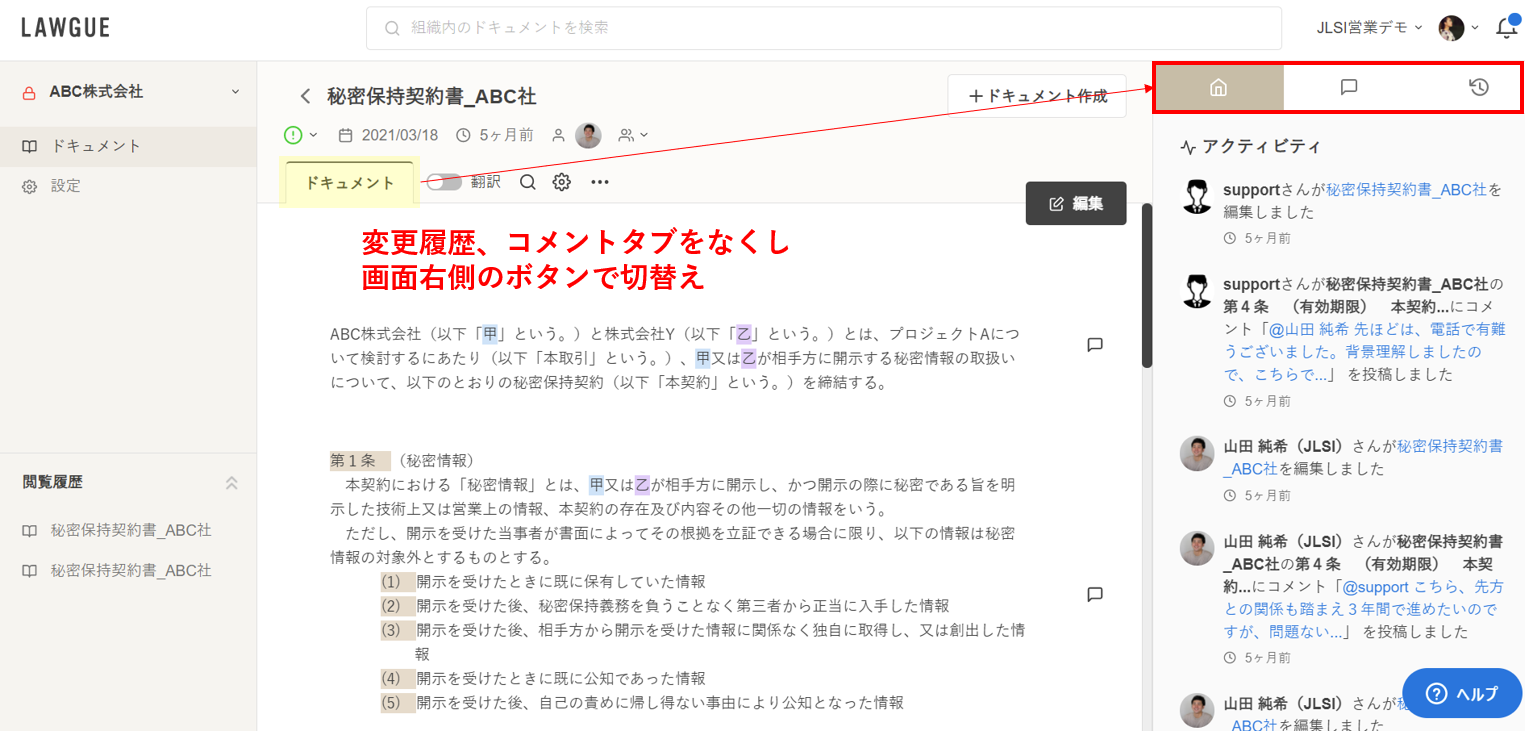This screenshot has height=744, width=1525.
Task: Expand the ABC株式会社 workspace dropdown
Action: pyautogui.click(x=235, y=92)
